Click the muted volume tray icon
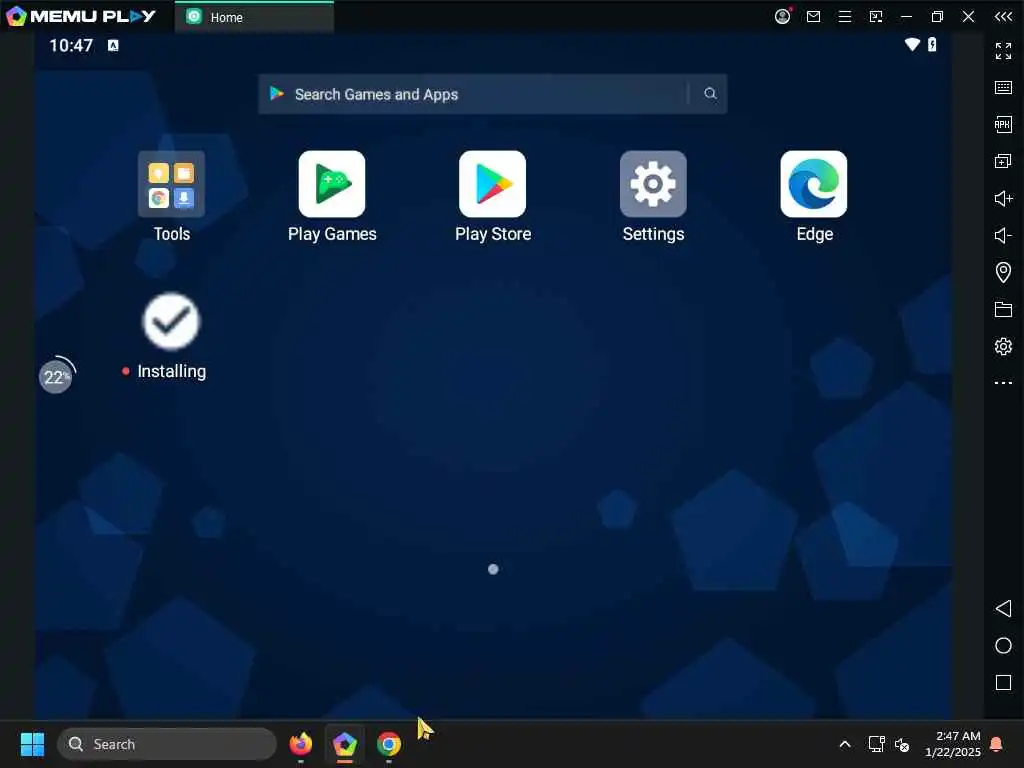Screen dimensions: 1024x768 902,744
